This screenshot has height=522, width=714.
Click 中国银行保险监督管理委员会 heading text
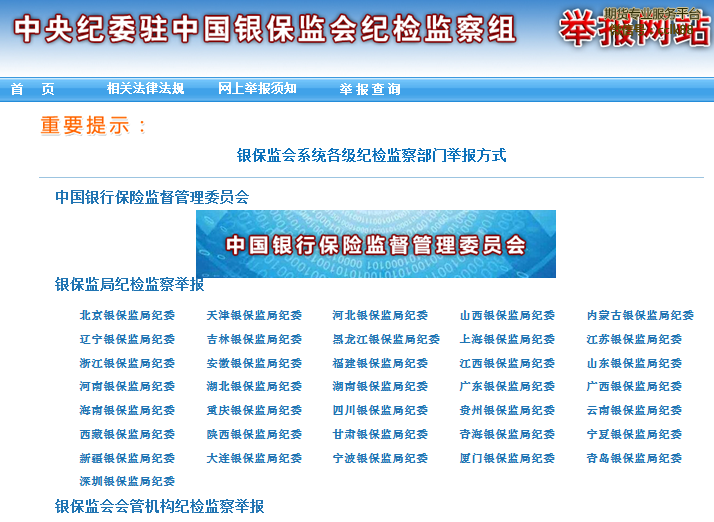152,197
